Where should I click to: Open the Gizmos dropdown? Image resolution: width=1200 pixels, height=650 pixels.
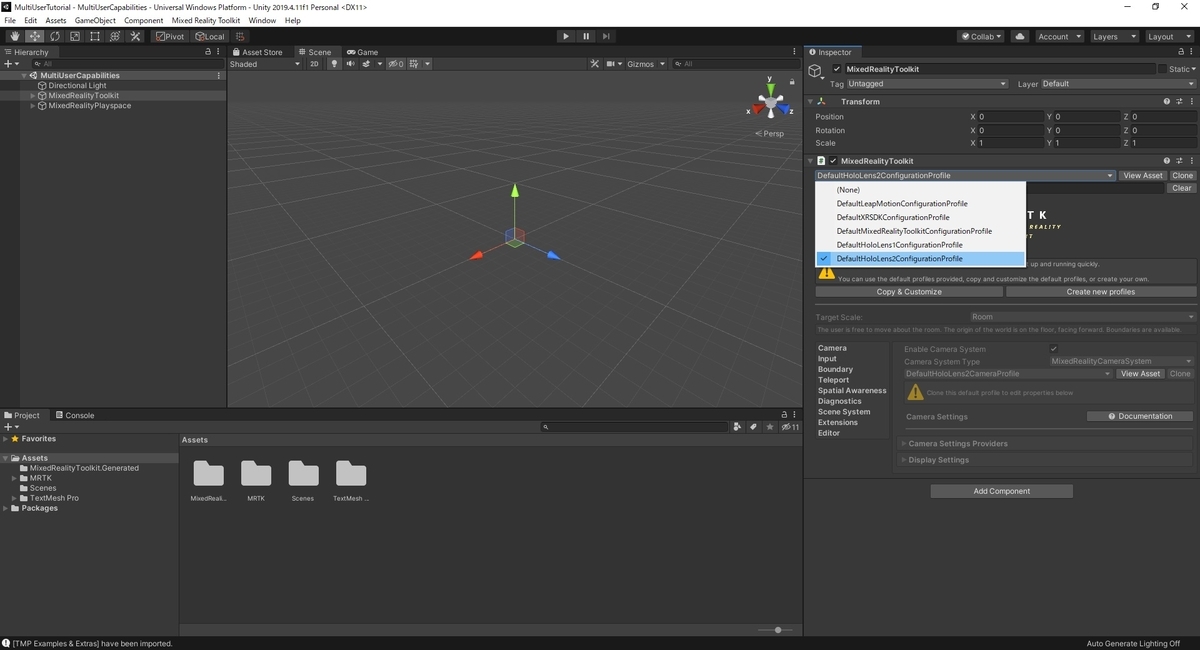coord(645,64)
